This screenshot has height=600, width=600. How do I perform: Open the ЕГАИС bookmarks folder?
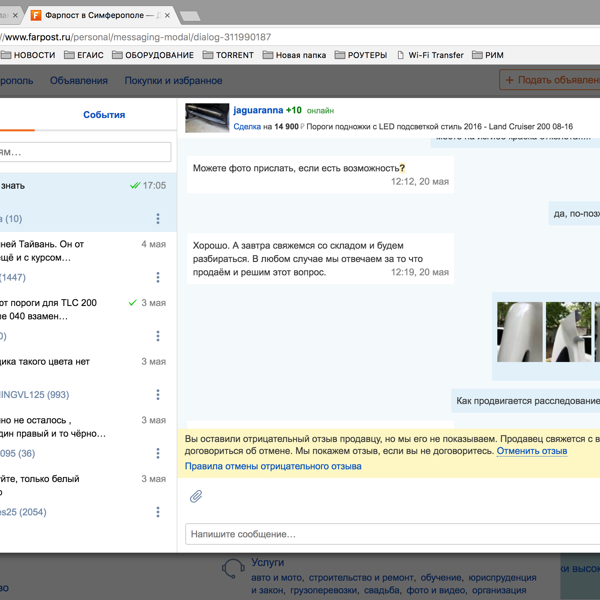pos(84,55)
